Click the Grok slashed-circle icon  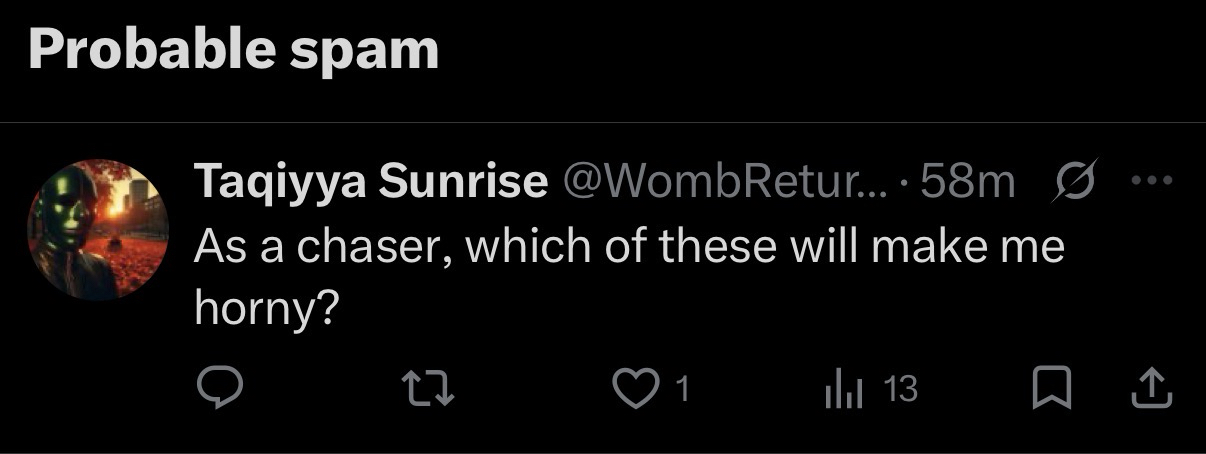coord(1076,182)
